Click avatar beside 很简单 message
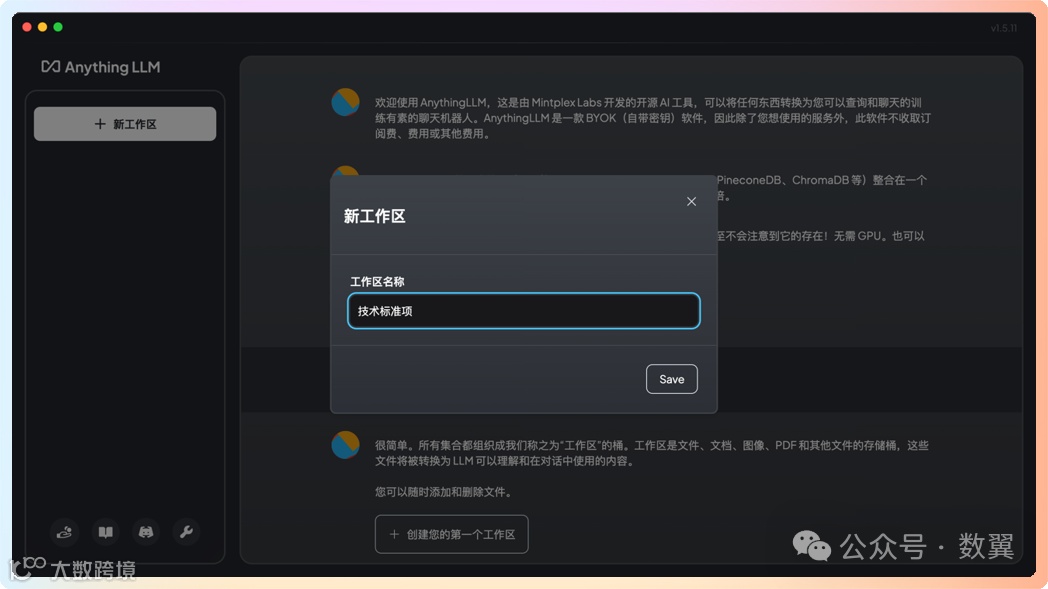Viewport: 1048px width, 589px height. [346, 445]
